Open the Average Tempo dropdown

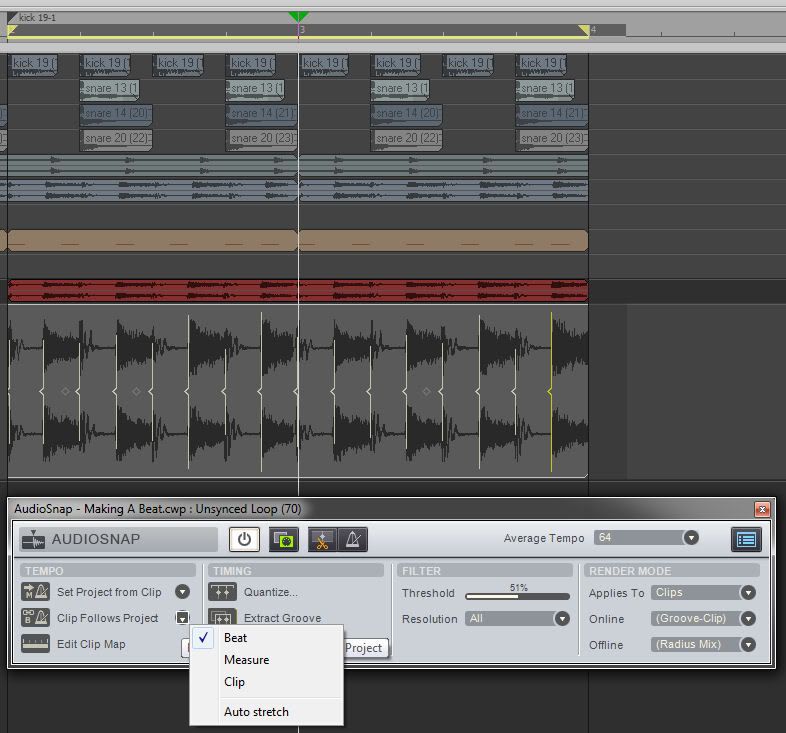690,538
